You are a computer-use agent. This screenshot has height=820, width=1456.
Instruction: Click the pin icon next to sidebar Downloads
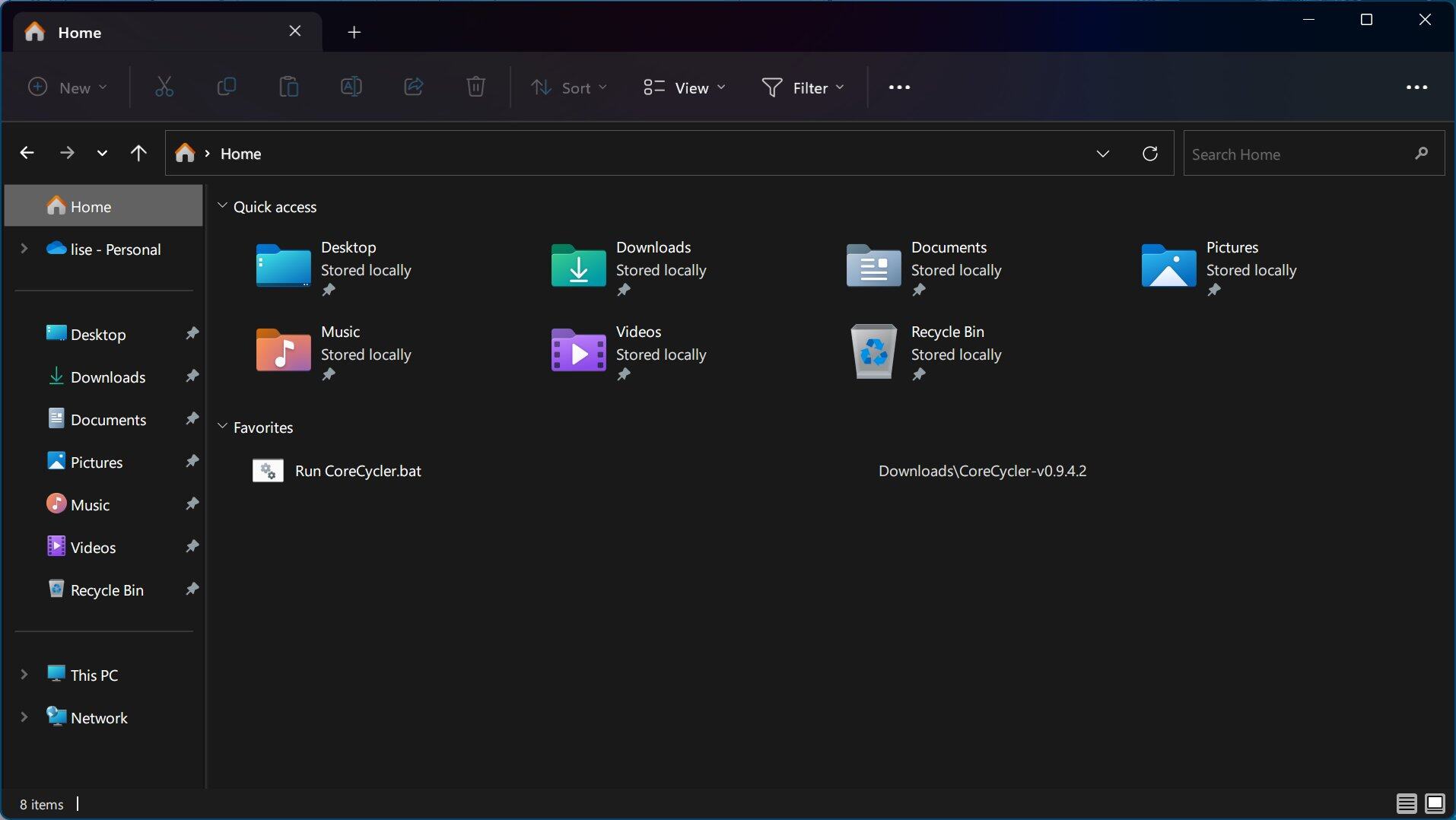(192, 376)
